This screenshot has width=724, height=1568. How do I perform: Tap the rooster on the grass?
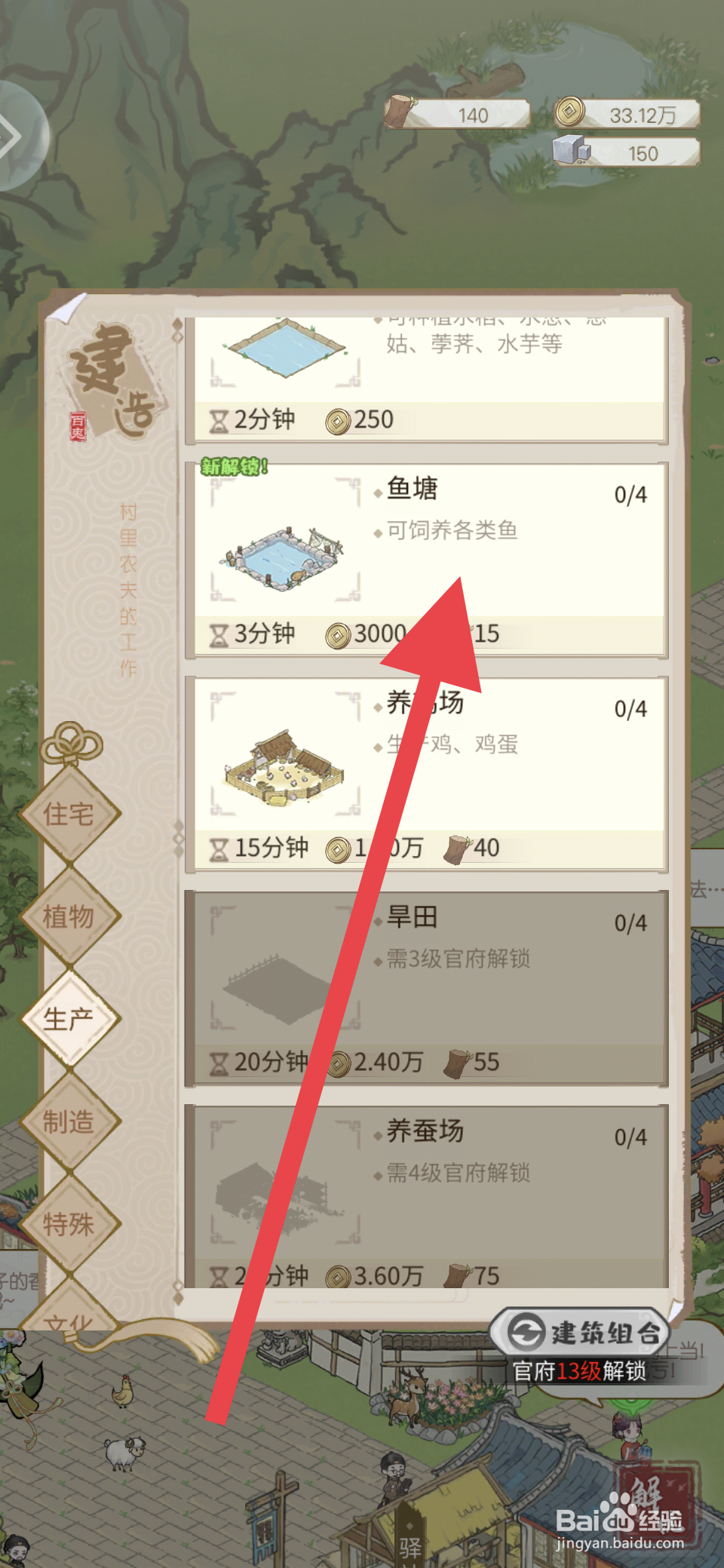point(123,1392)
